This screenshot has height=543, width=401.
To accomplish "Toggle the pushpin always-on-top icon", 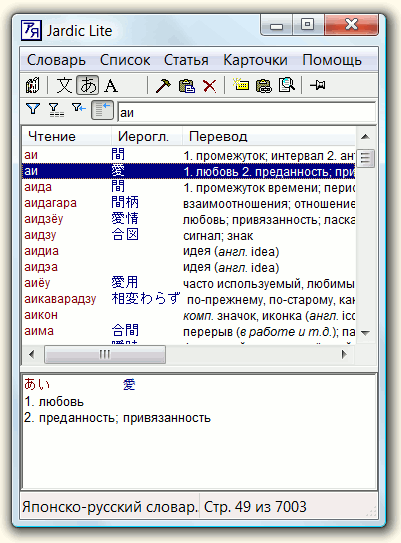I will pos(317,85).
